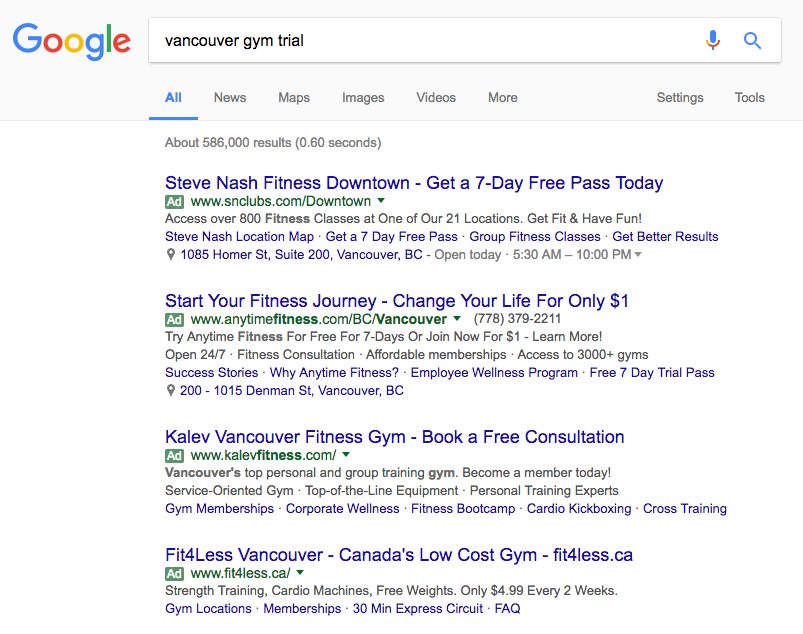Expand the hours dropdown after 10:00 PM
The height and width of the screenshot is (634, 803).
[x=638, y=254]
